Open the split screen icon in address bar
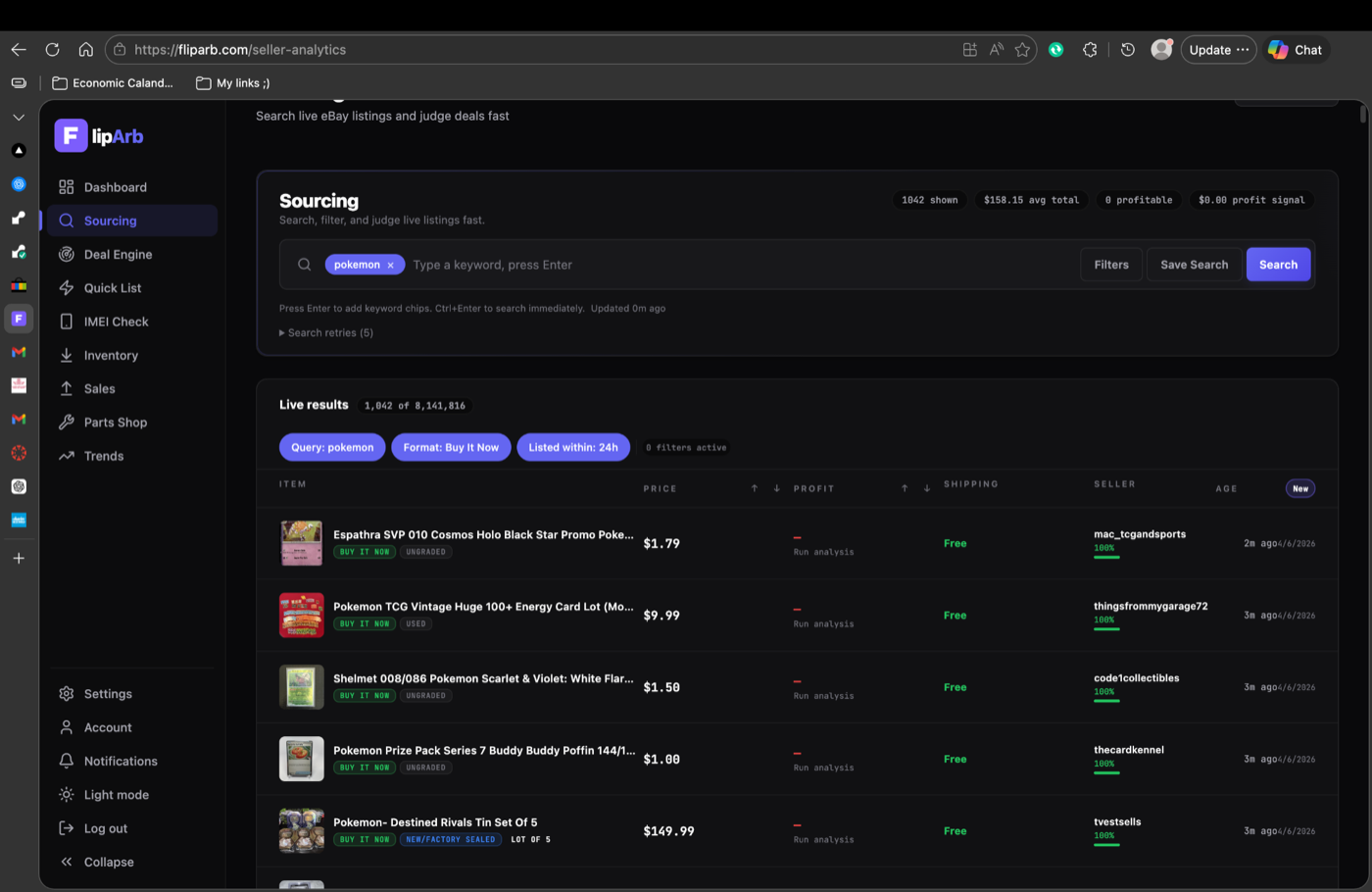Image resolution: width=1372 pixels, height=892 pixels. point(969,50)
